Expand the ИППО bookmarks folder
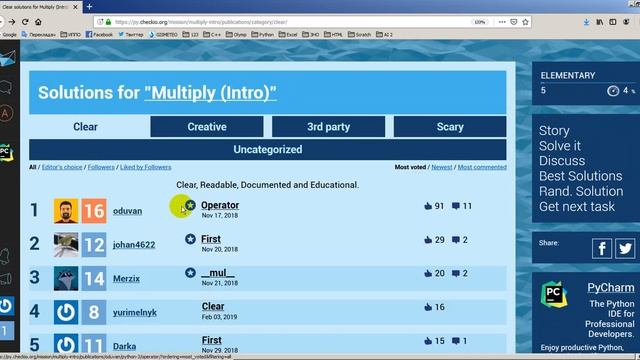The image size is (640, 360). (71, 35)
